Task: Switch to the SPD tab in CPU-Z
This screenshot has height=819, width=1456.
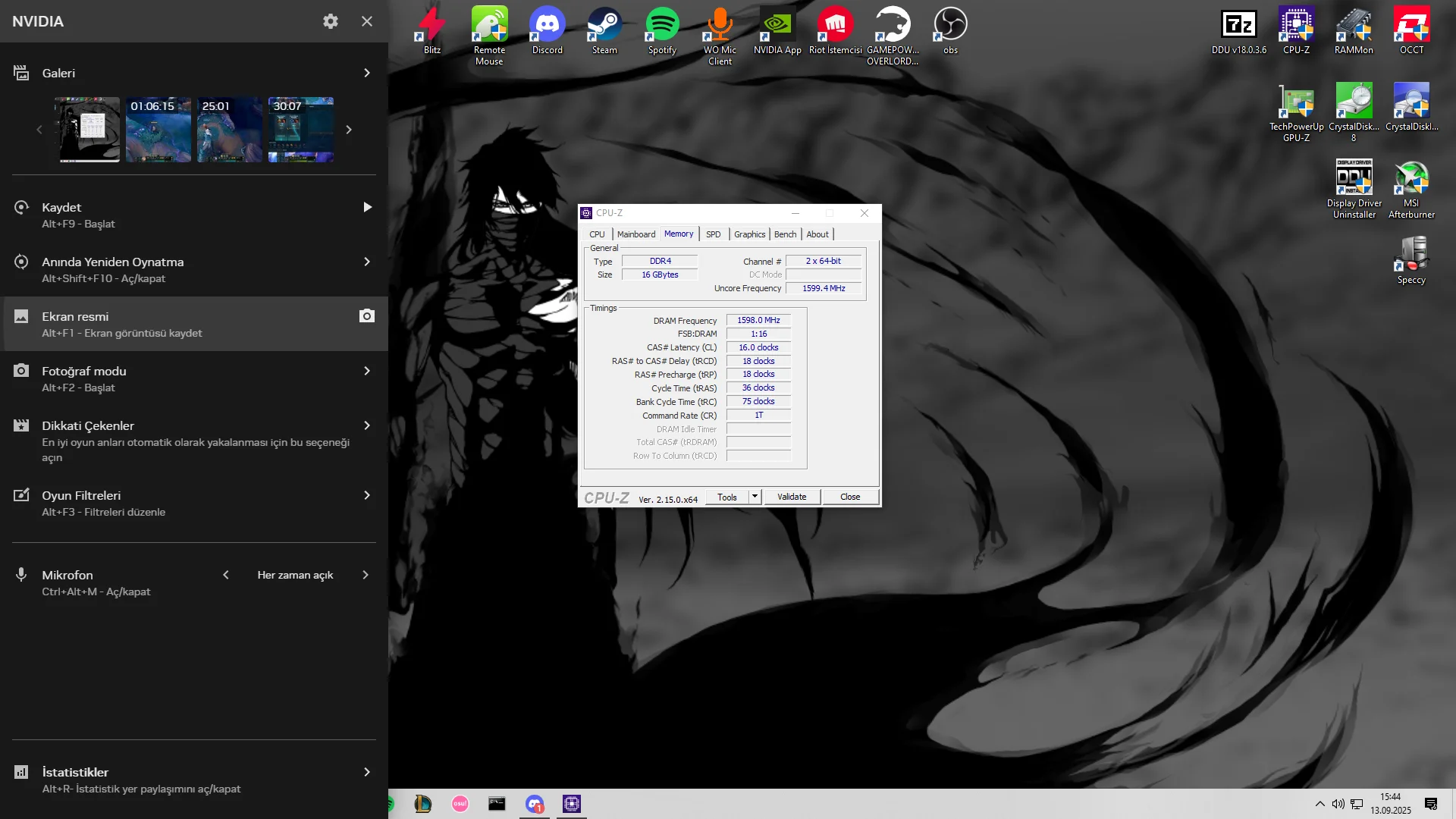Action: pos(713,234)
